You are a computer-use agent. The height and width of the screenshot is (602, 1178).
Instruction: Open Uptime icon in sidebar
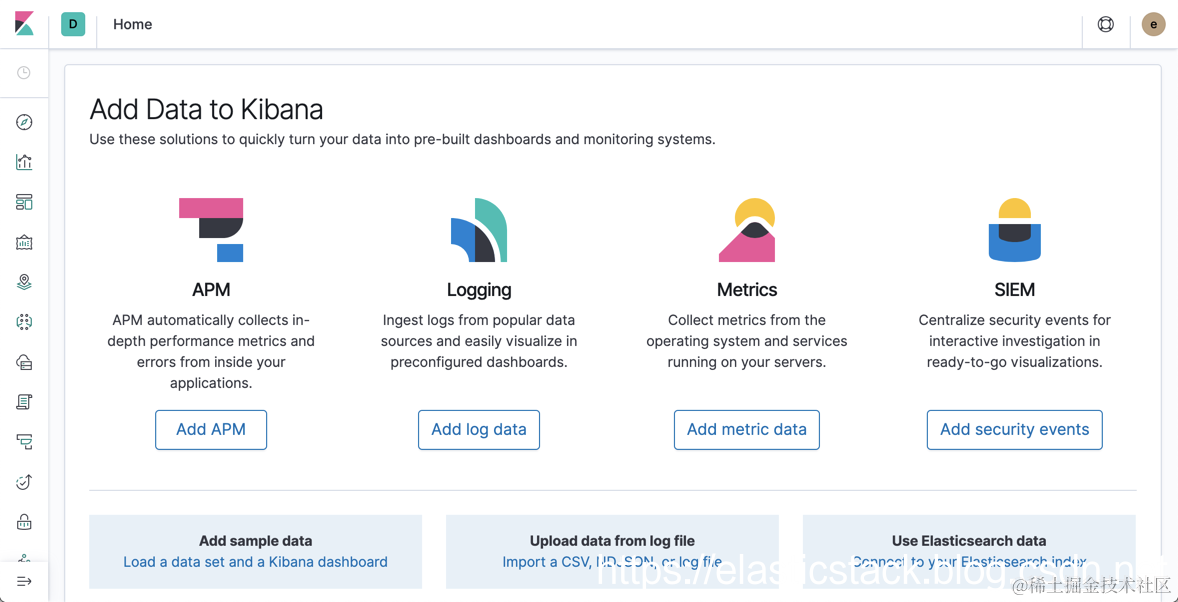click(x=24, y=482)
